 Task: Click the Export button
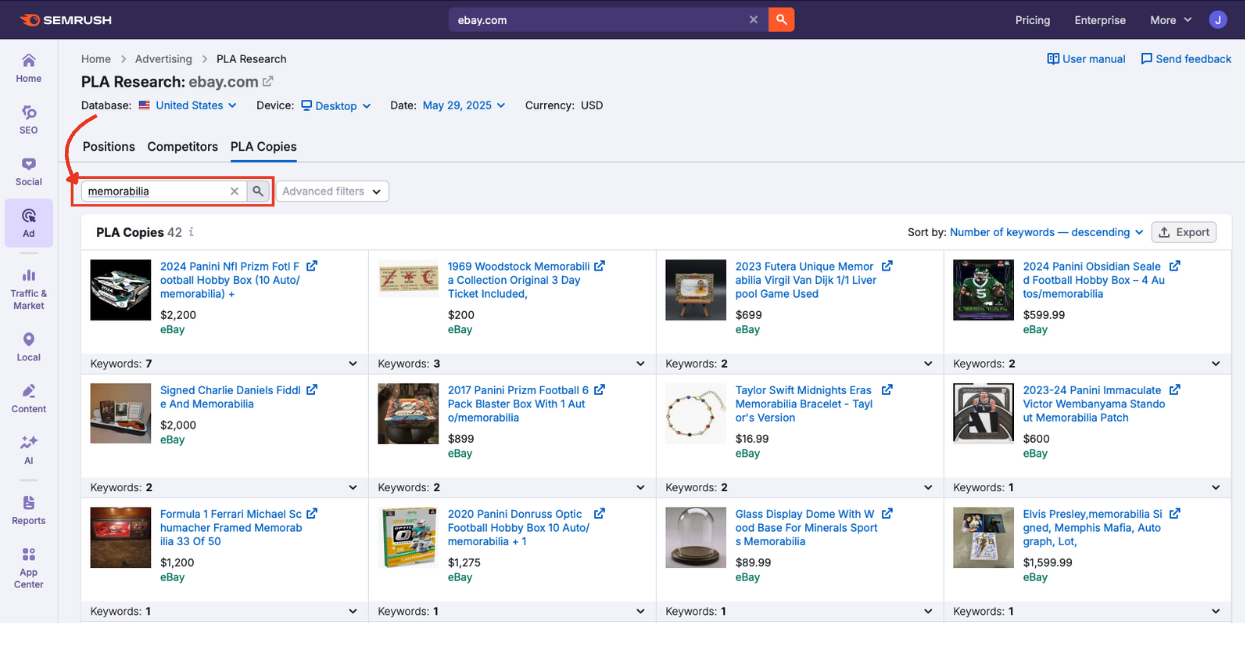click(1184, 231)
